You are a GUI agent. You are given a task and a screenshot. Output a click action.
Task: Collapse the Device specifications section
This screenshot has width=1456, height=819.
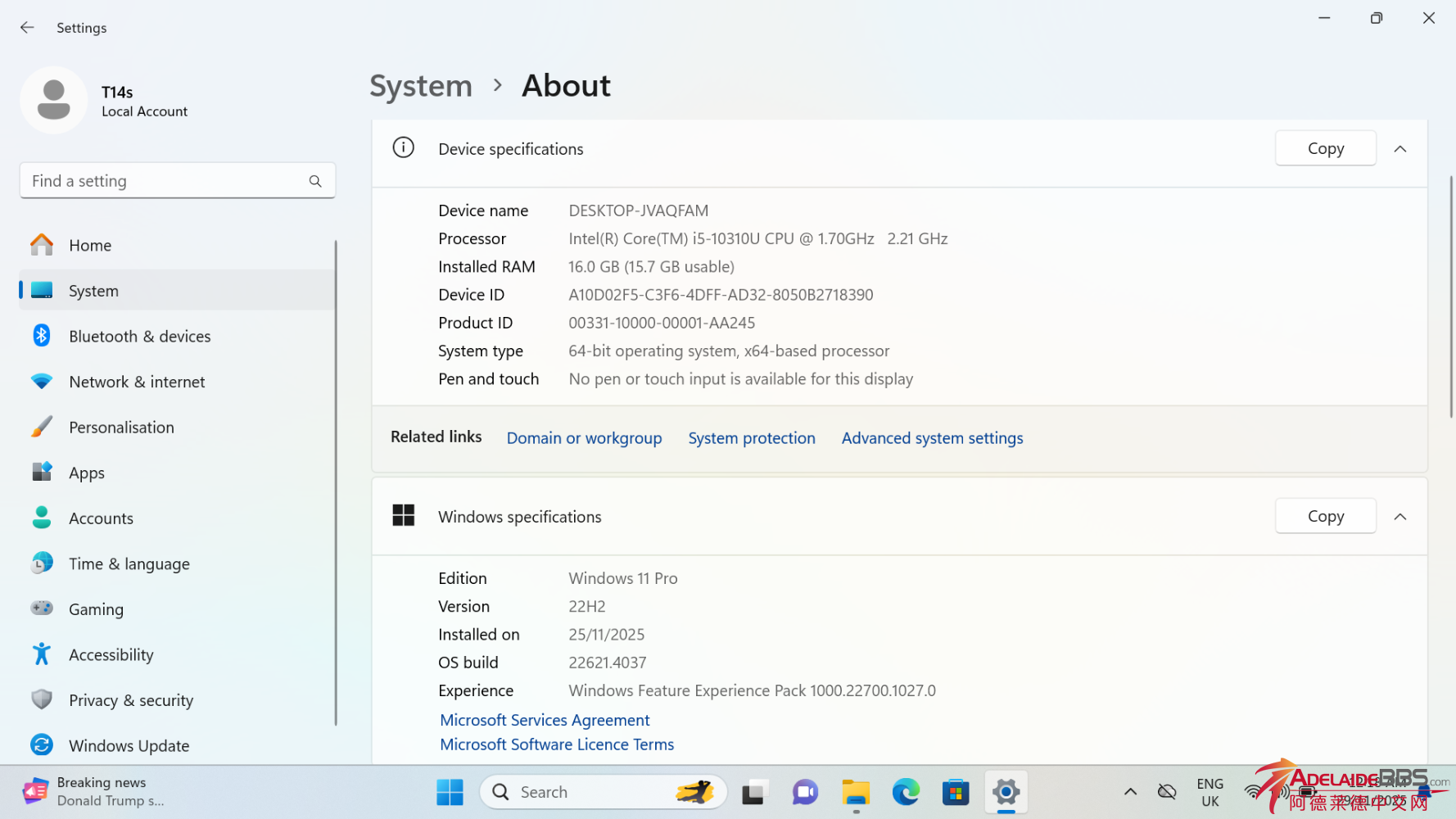(x=1400, y=149)
